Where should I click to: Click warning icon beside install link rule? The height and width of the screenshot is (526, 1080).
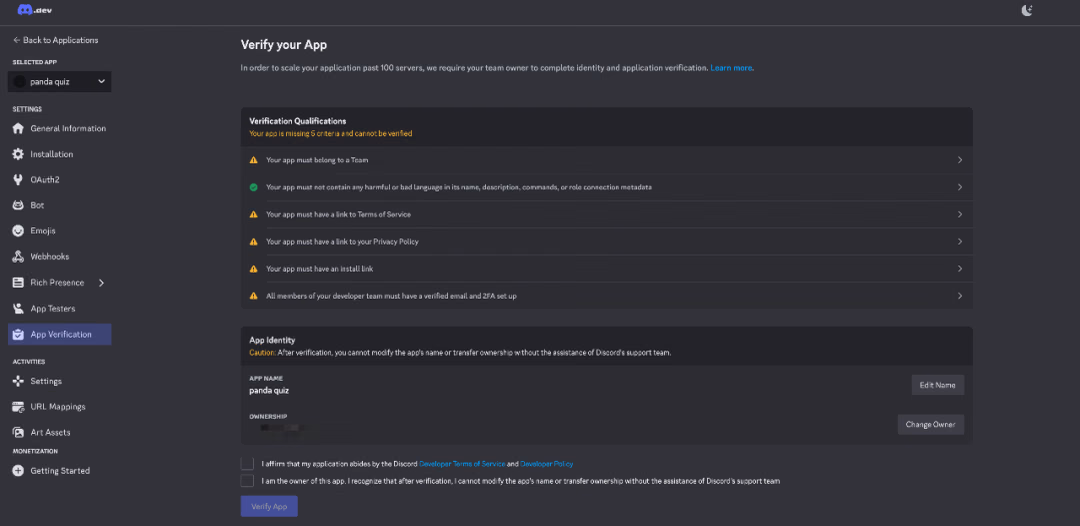(253, 269)
